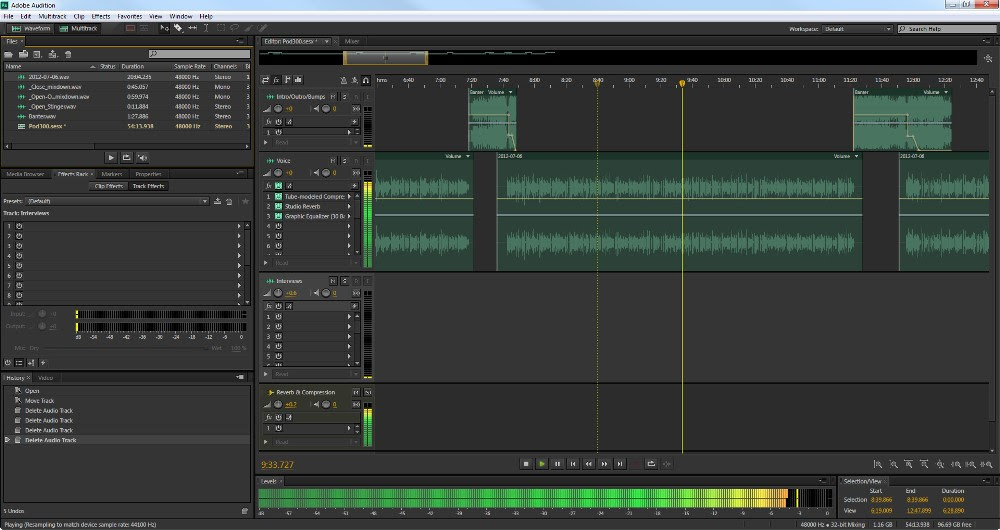The image size is (1000, 530).
Task: Adjust the Voice track volume knob
Action: pos(278,173)
